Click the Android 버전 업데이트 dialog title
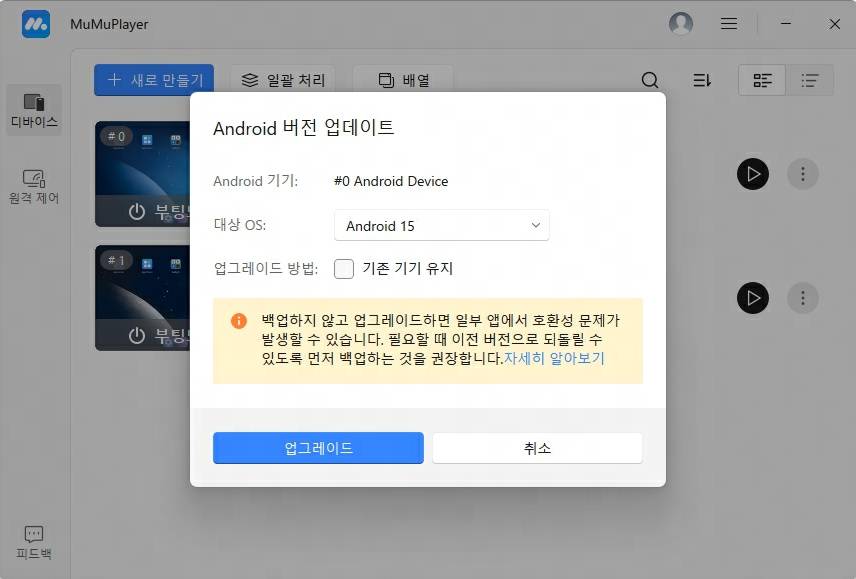 [x=304, y=128]
